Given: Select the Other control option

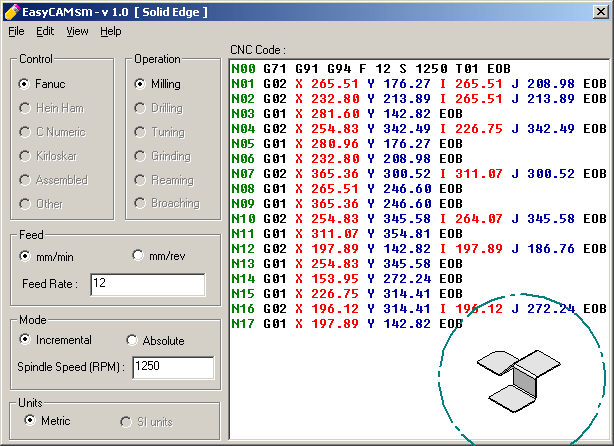Looking at the screenshot, I should [41, 204].
